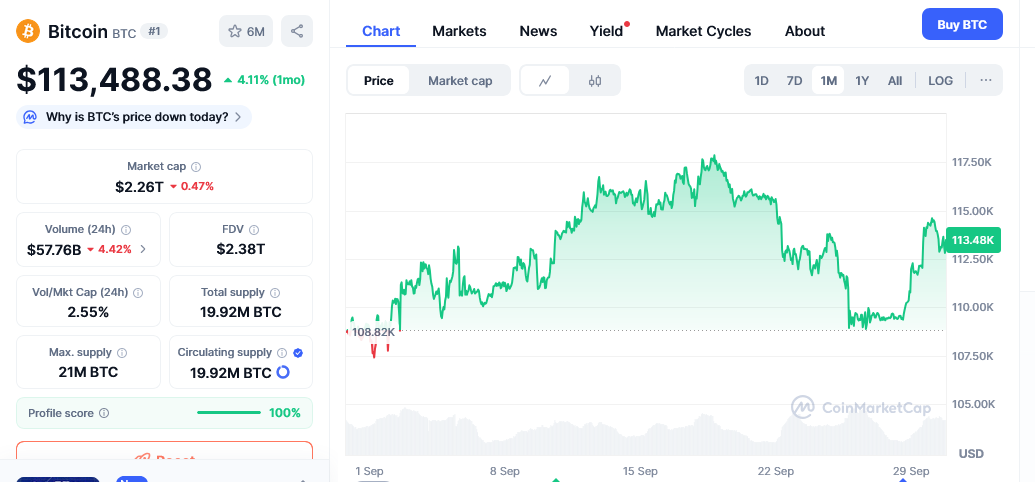
Task: Toggle chart to Price view
Action: point(379,81)
